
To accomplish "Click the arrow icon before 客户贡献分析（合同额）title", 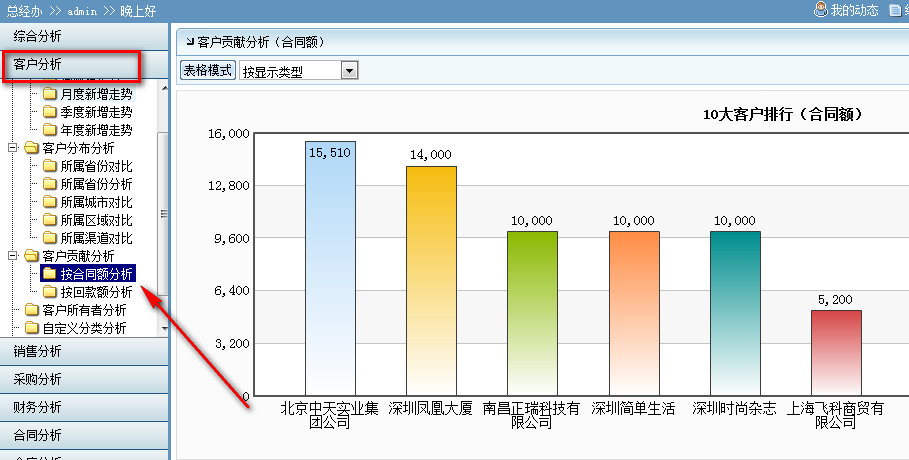I will pyautogui.click(x=190, y=42).
